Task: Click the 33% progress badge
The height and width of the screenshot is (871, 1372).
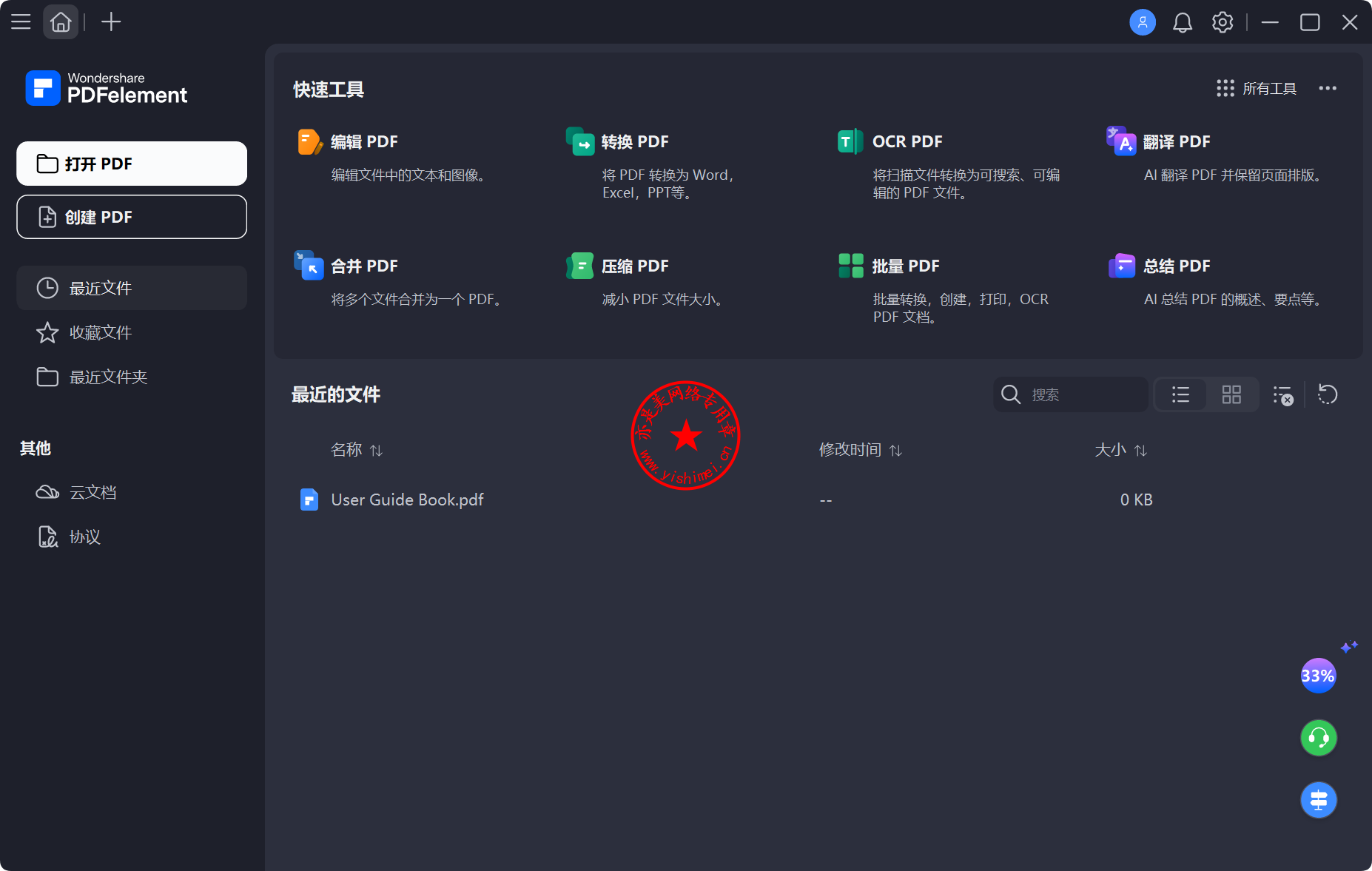Action: pos(1318,676)
